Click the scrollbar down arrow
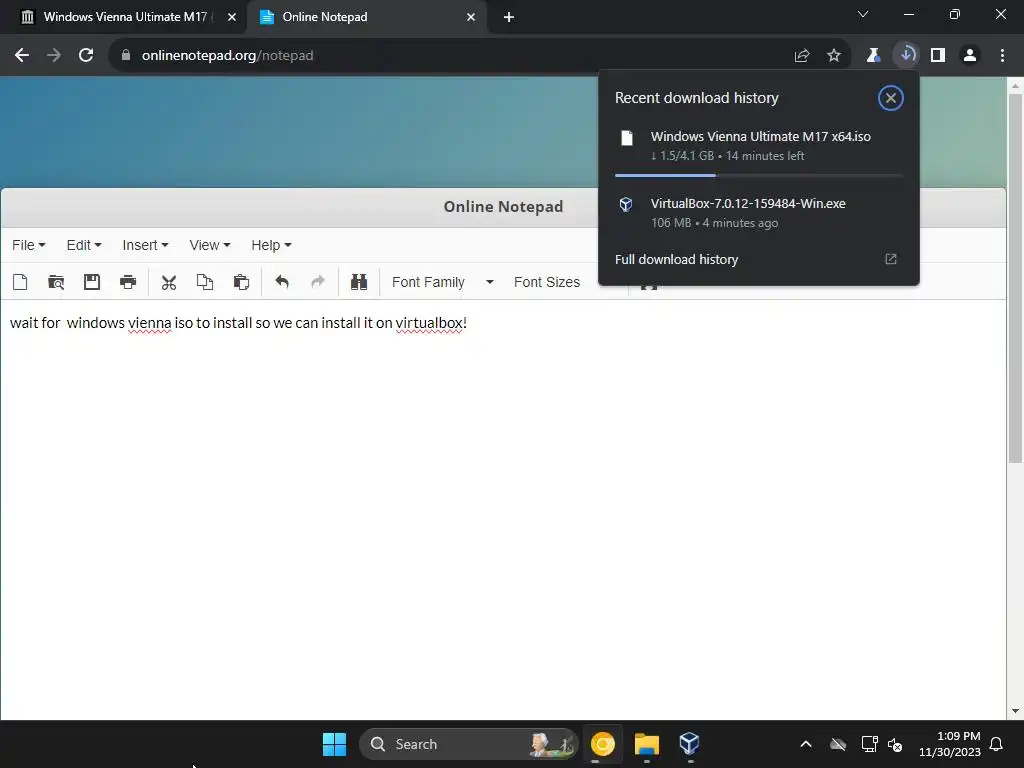This screenshot has height=768, width=1024. click(1015, 711)
